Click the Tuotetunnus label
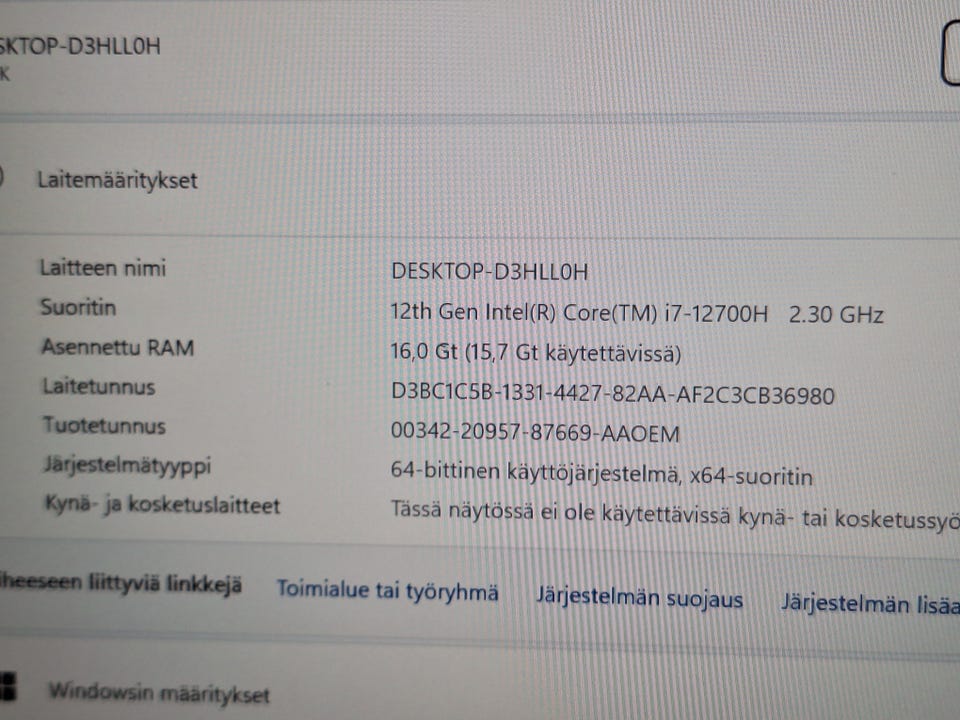960x720 pixels. pyautogui.click(x=104, y=426)
